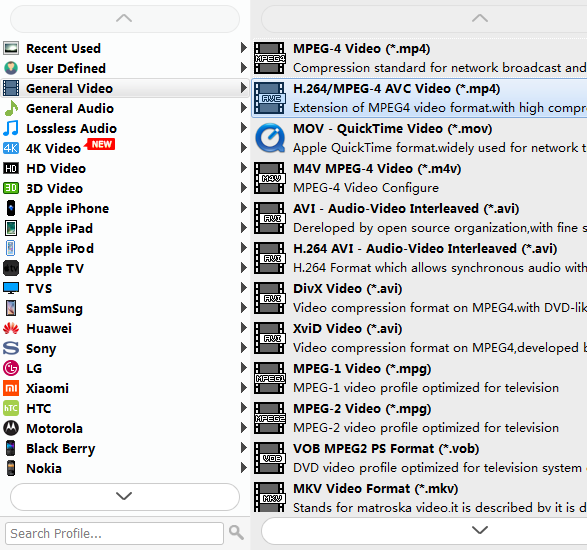
Task: Click the QuickTime MOV format icon
Action: click(x=270, y=138)
